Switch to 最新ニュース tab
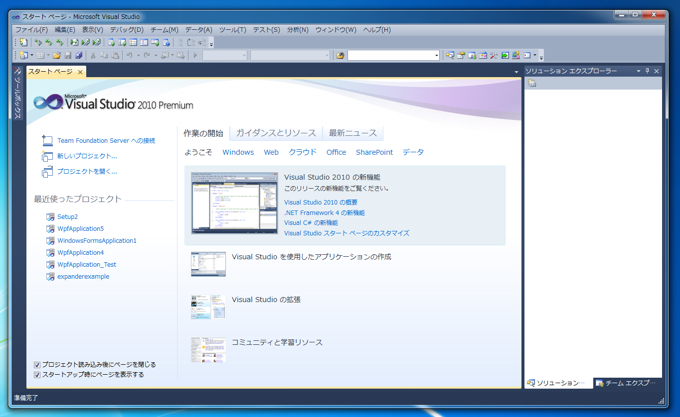The height and width of the screenshot is (417, 680). point(353,133)
